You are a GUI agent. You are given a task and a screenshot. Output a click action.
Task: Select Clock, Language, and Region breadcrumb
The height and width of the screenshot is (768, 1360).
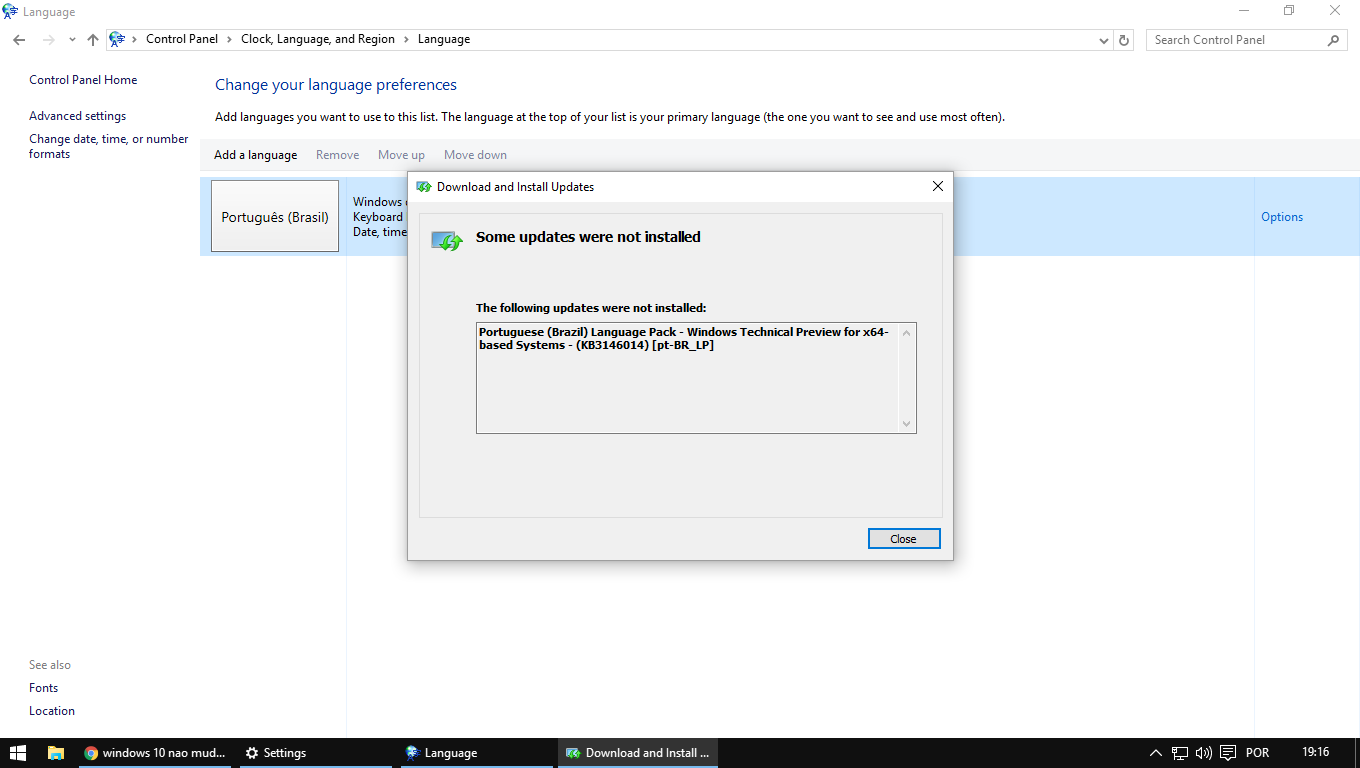[318, 39]
